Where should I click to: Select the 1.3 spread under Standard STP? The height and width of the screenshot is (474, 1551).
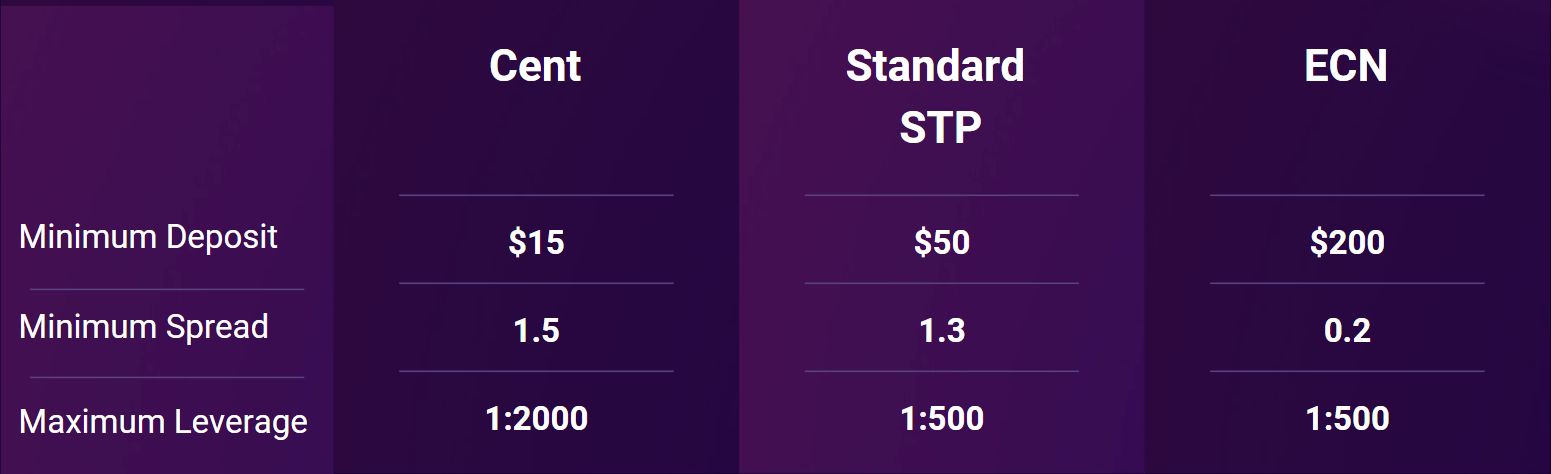point(941,331)
